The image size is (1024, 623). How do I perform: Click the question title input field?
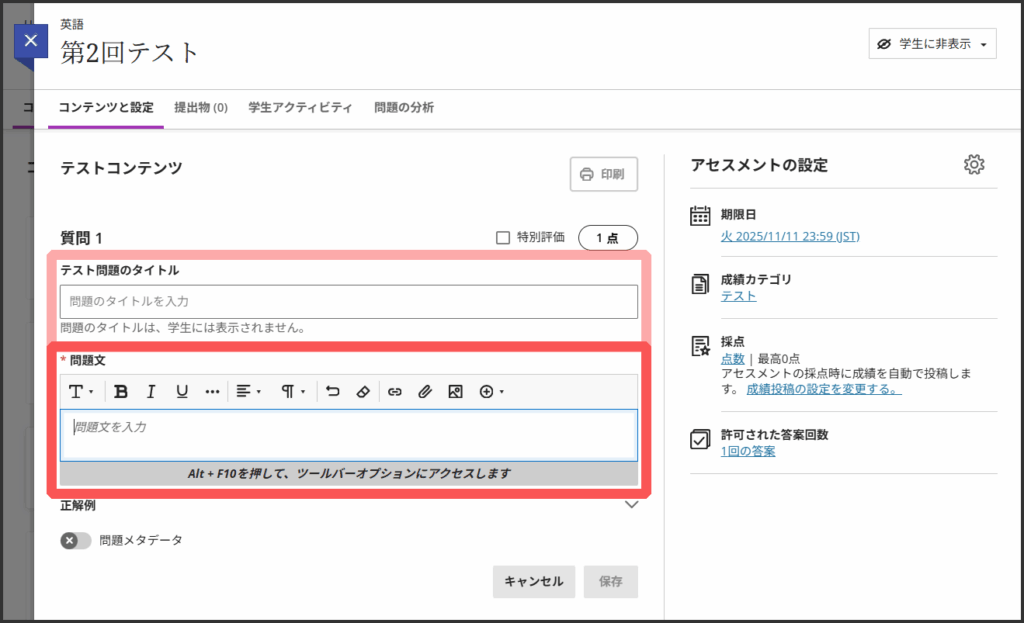click(x=348, y=301)
